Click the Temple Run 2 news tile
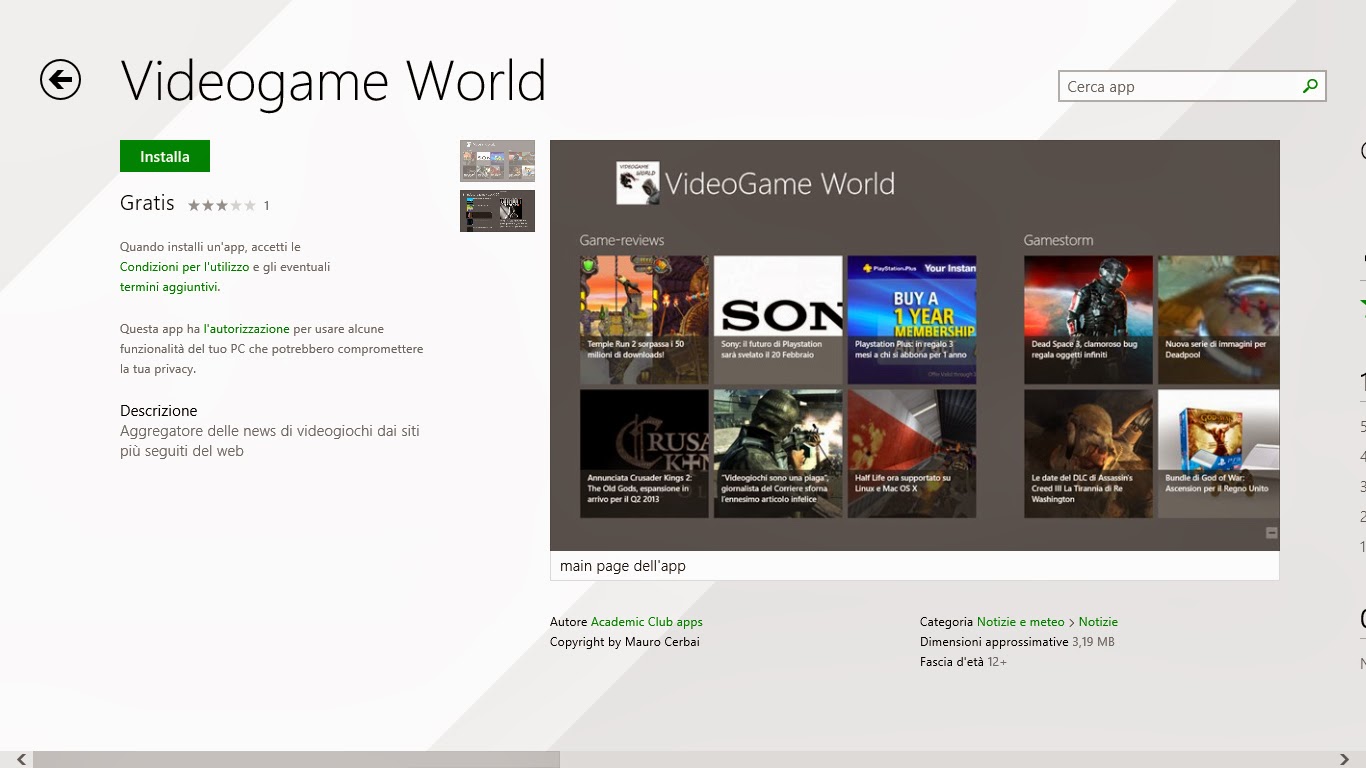 [644, 320]
